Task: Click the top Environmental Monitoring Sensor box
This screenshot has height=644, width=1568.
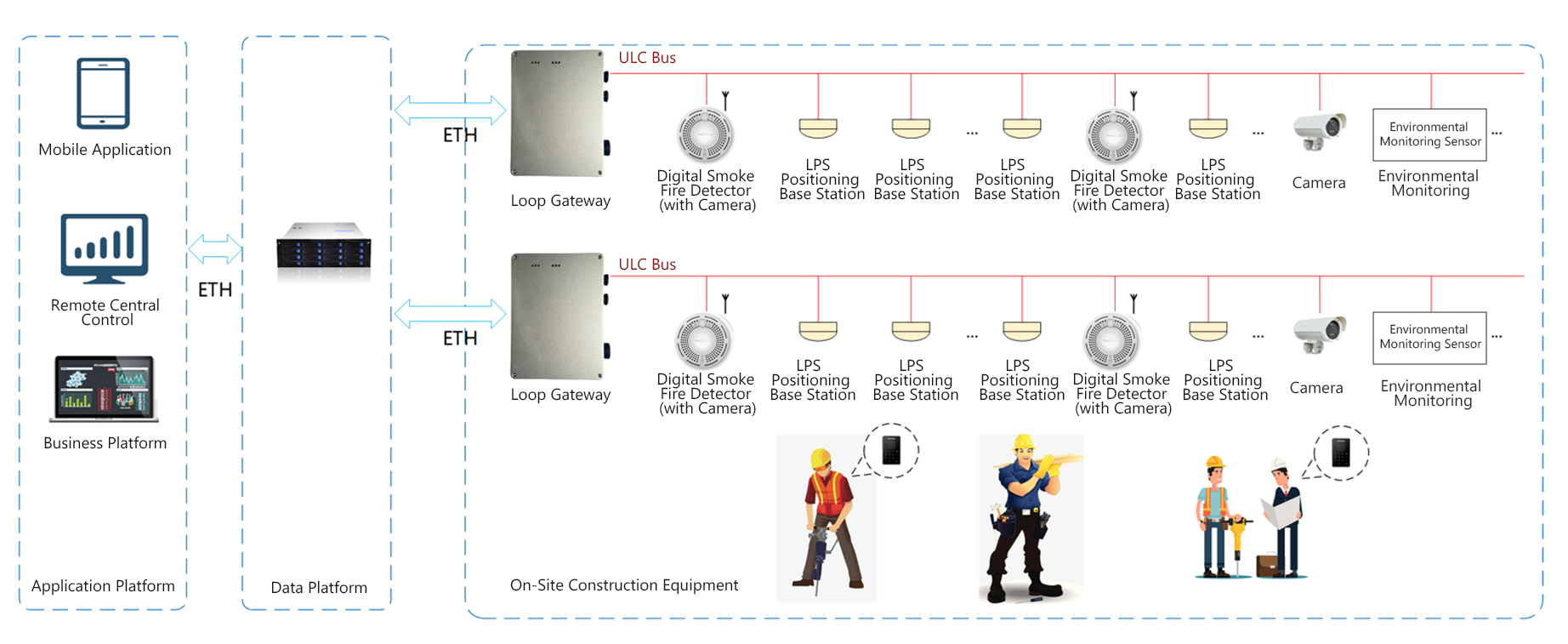Action: click(1429, 134)
